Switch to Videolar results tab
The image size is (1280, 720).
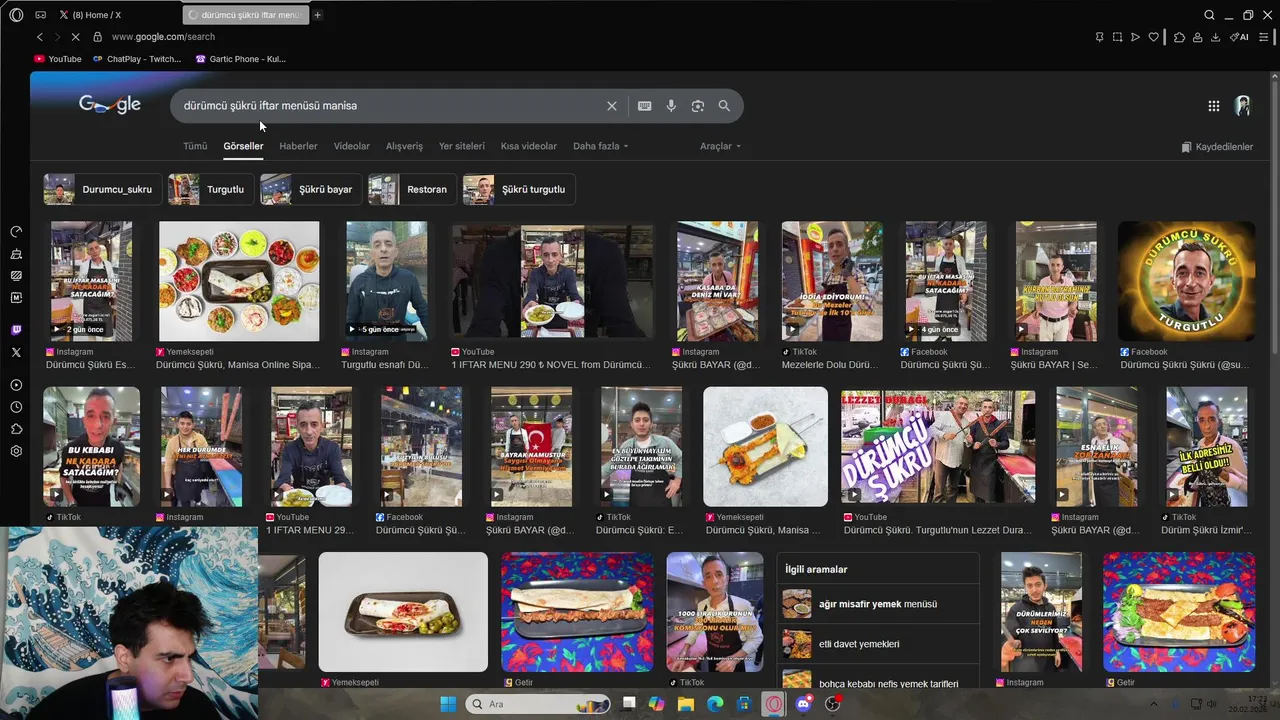click(352, 146)
